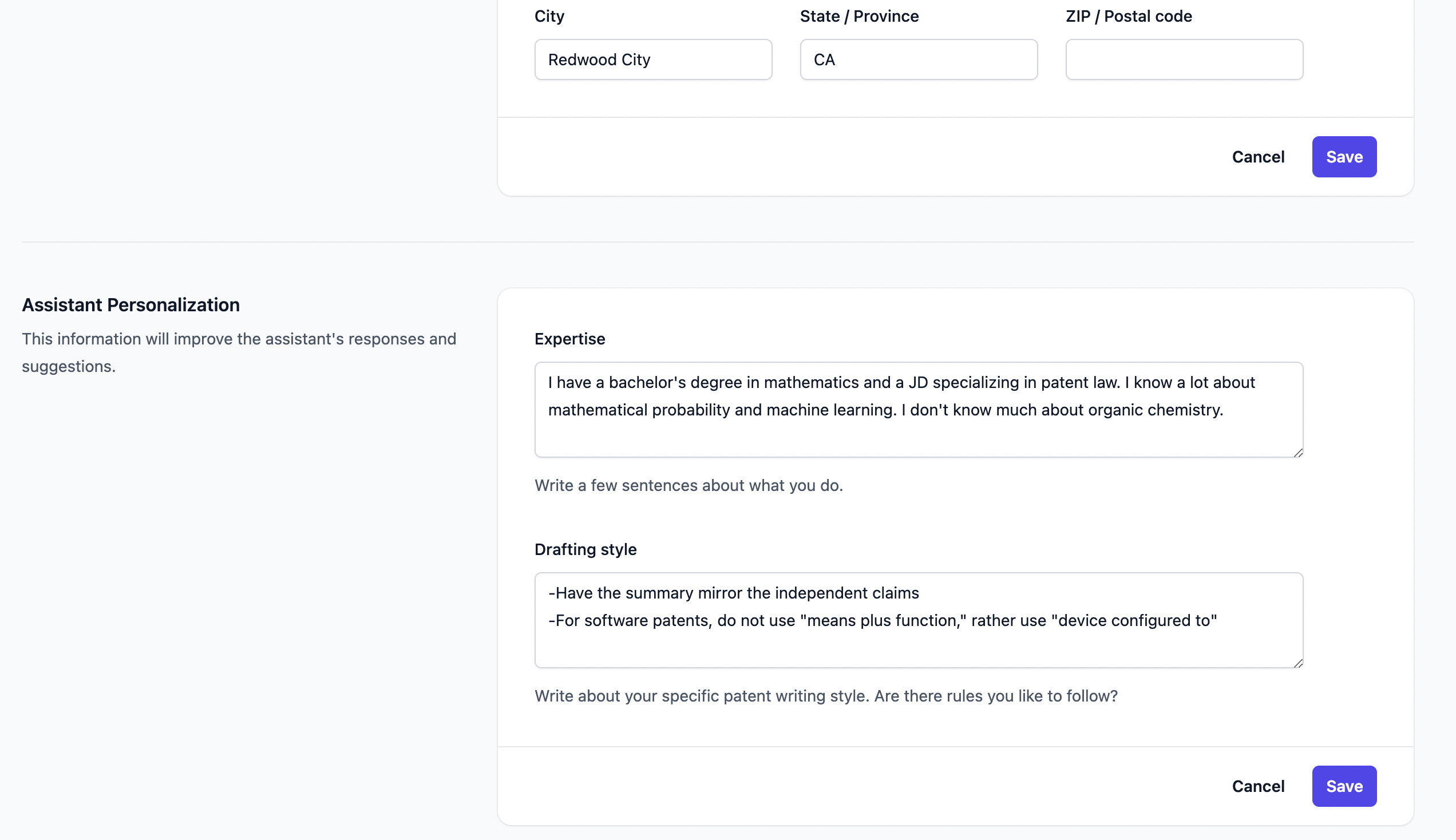Click the Expertise label
This screenshot has height=840, width=1456.
pyautogui.click(x=569, y=339)
